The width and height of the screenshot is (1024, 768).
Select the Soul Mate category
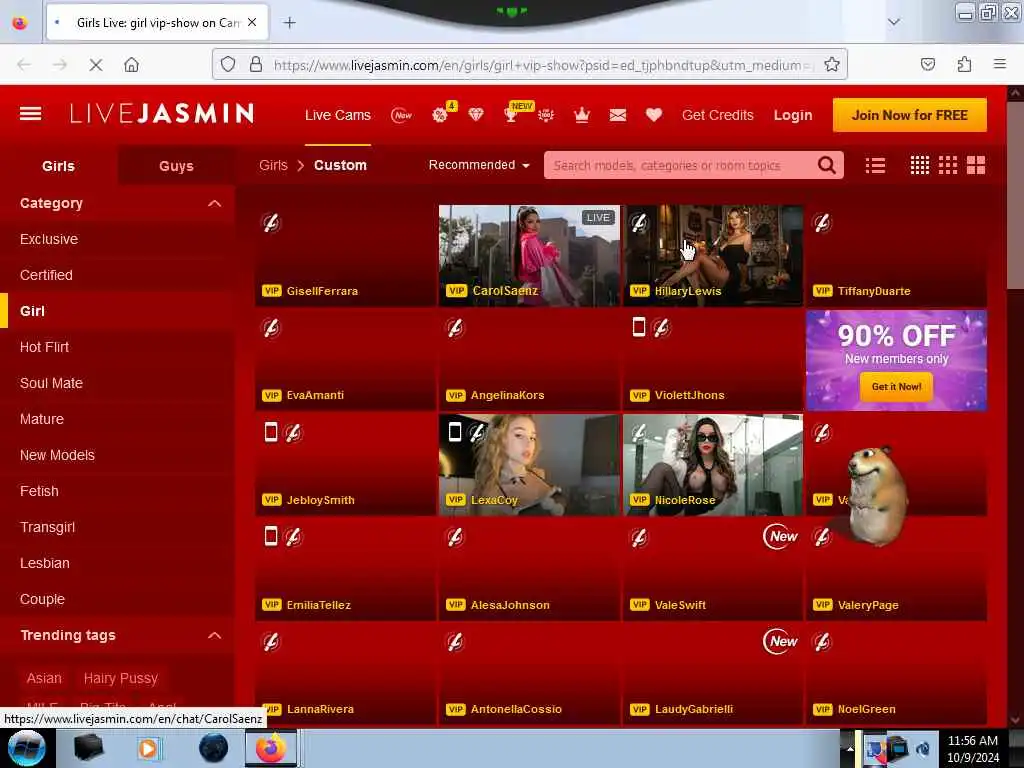[x=51, y=383]
